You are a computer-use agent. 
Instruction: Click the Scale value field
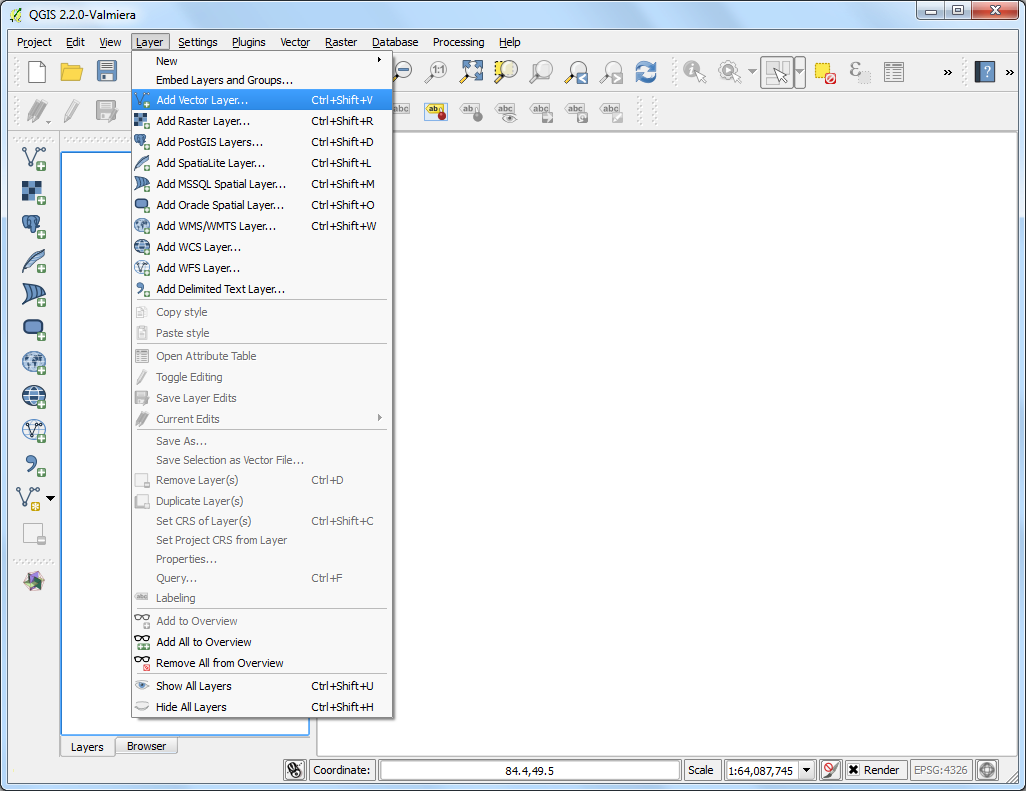[x=762, y=770]
